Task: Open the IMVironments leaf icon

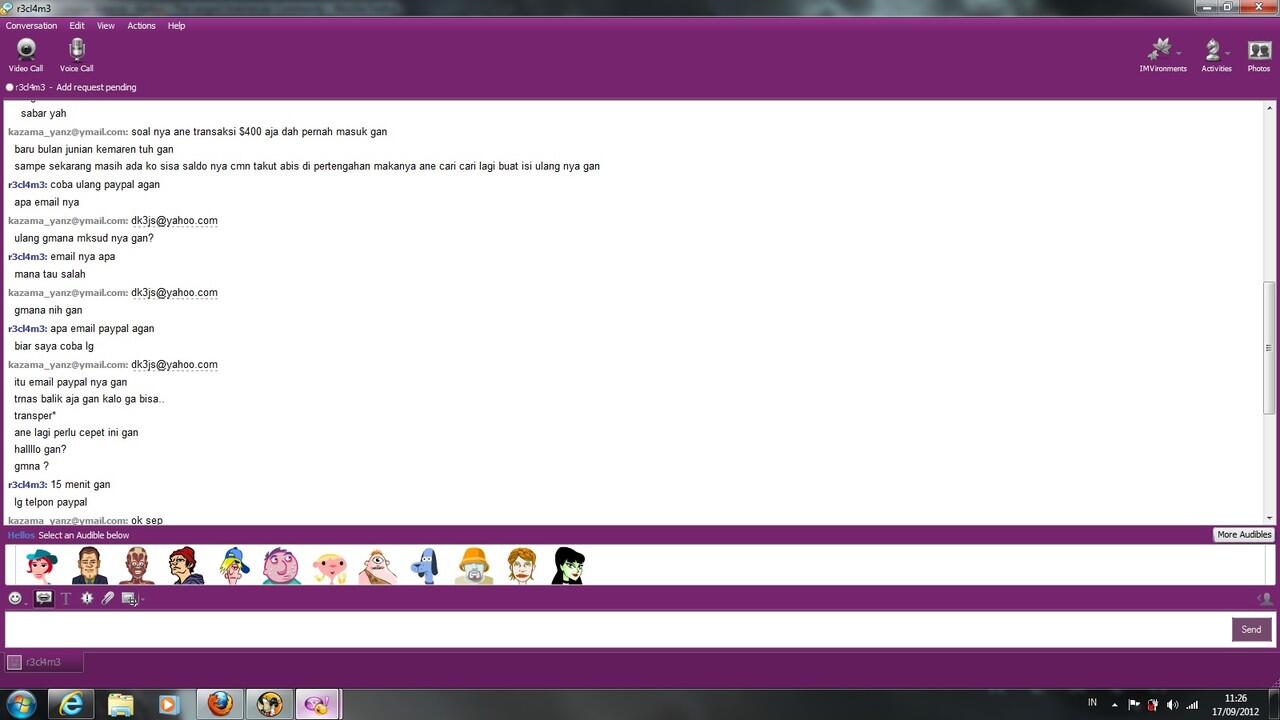Action: click(1160, 49)
